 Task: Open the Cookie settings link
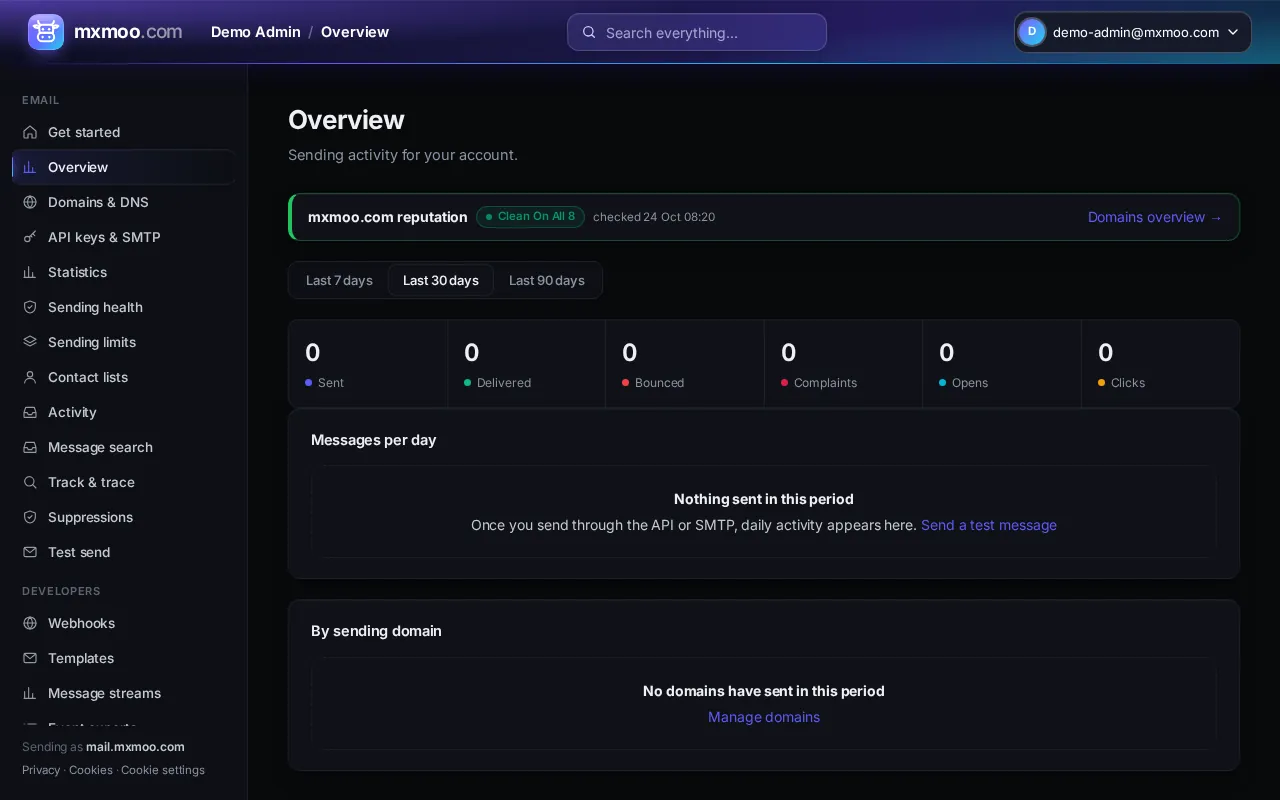(x=163, y=770)
